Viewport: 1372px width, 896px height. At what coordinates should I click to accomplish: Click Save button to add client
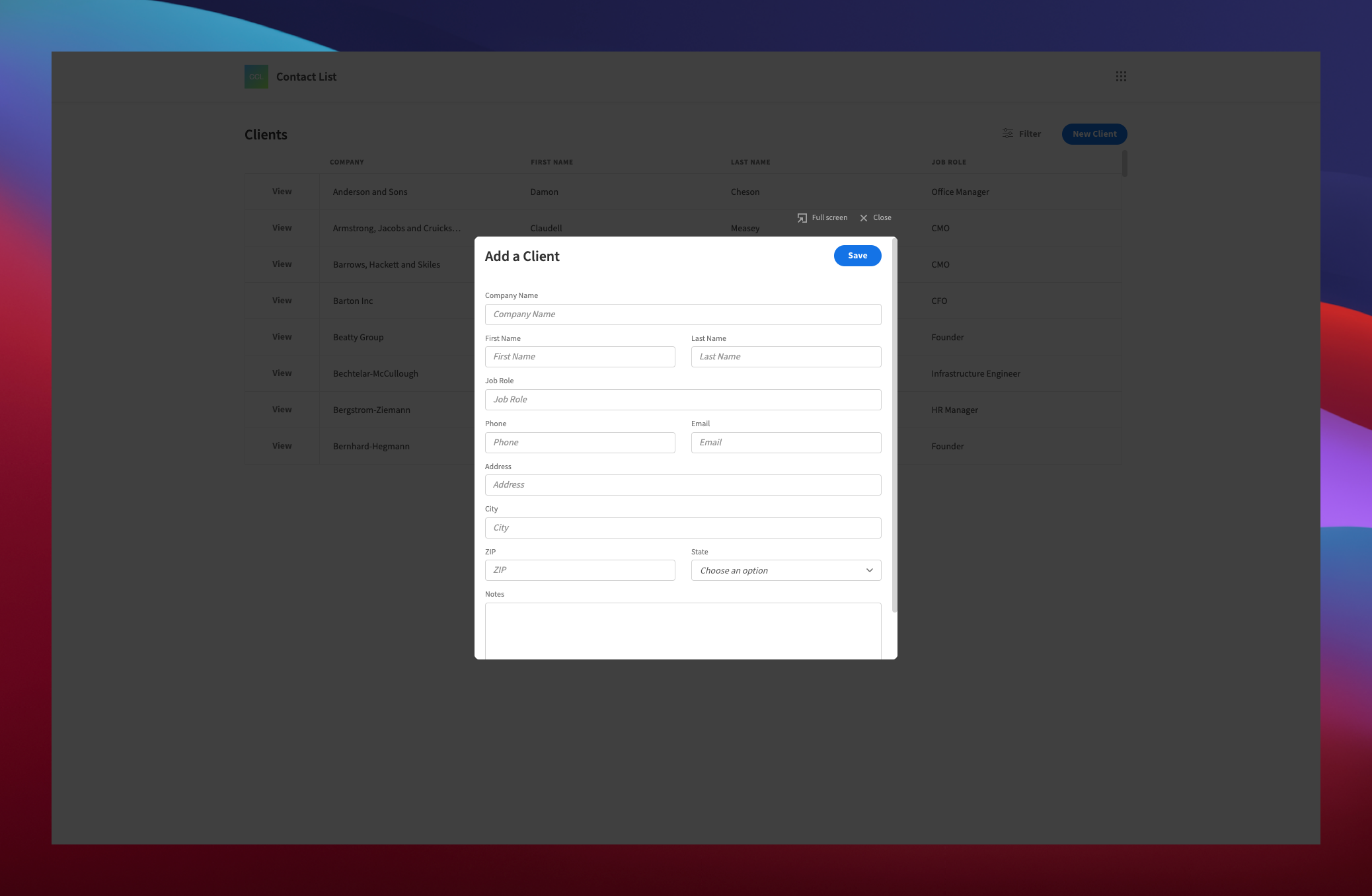[857, 255]
